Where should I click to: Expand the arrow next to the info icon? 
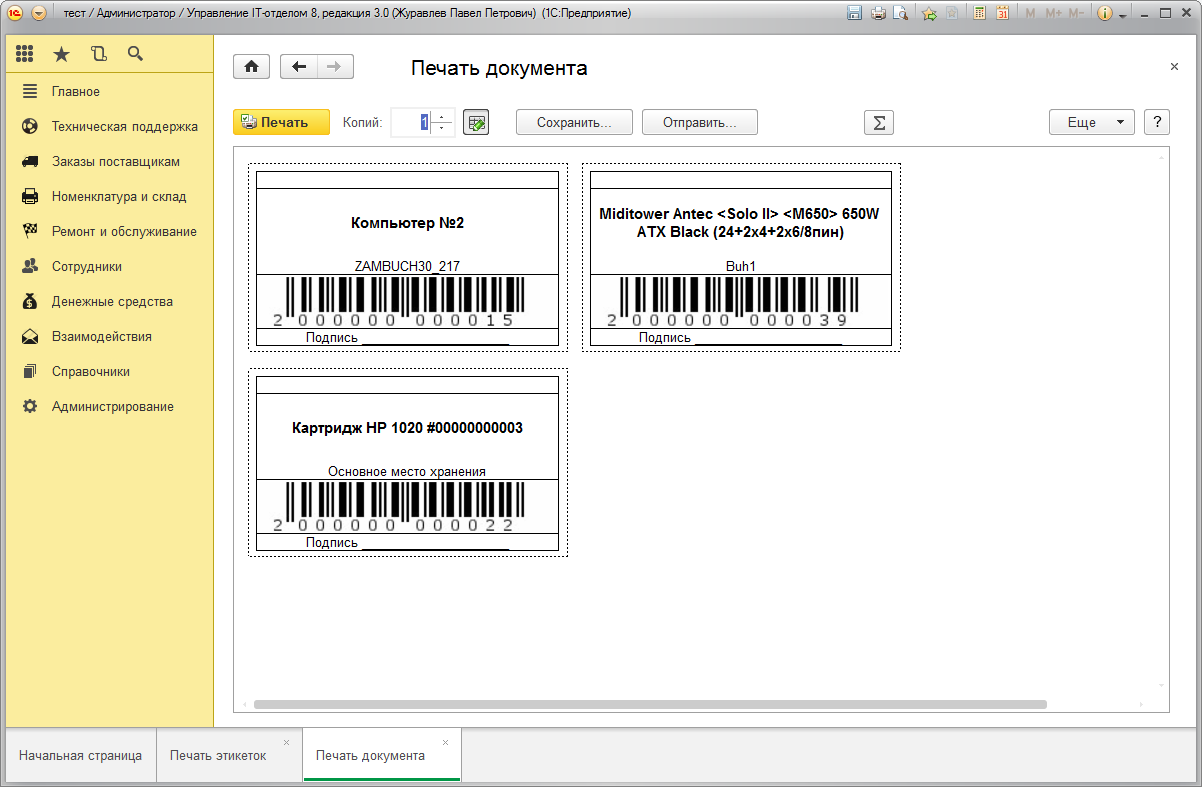(1122, 15)
